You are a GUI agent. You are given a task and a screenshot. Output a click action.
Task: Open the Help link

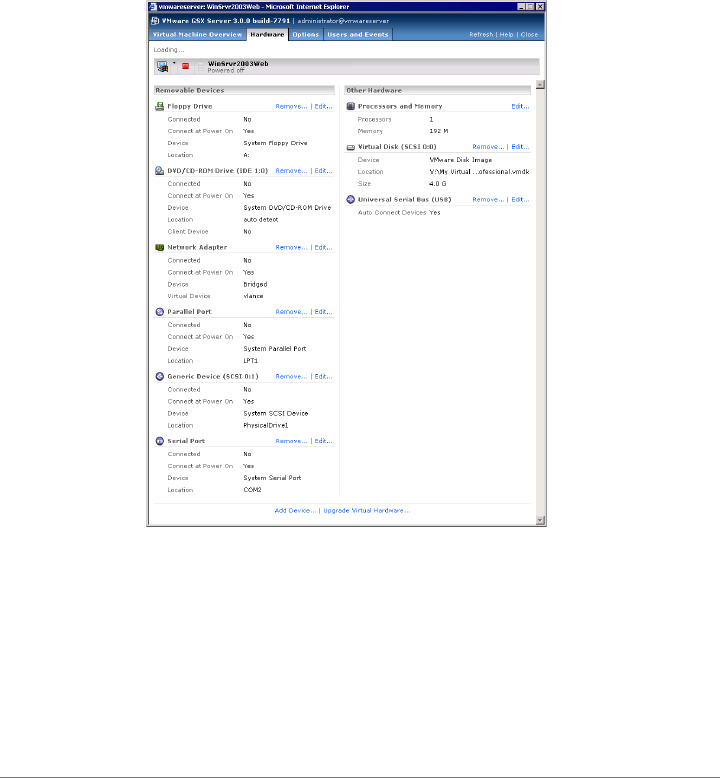[x=506, y=35]
